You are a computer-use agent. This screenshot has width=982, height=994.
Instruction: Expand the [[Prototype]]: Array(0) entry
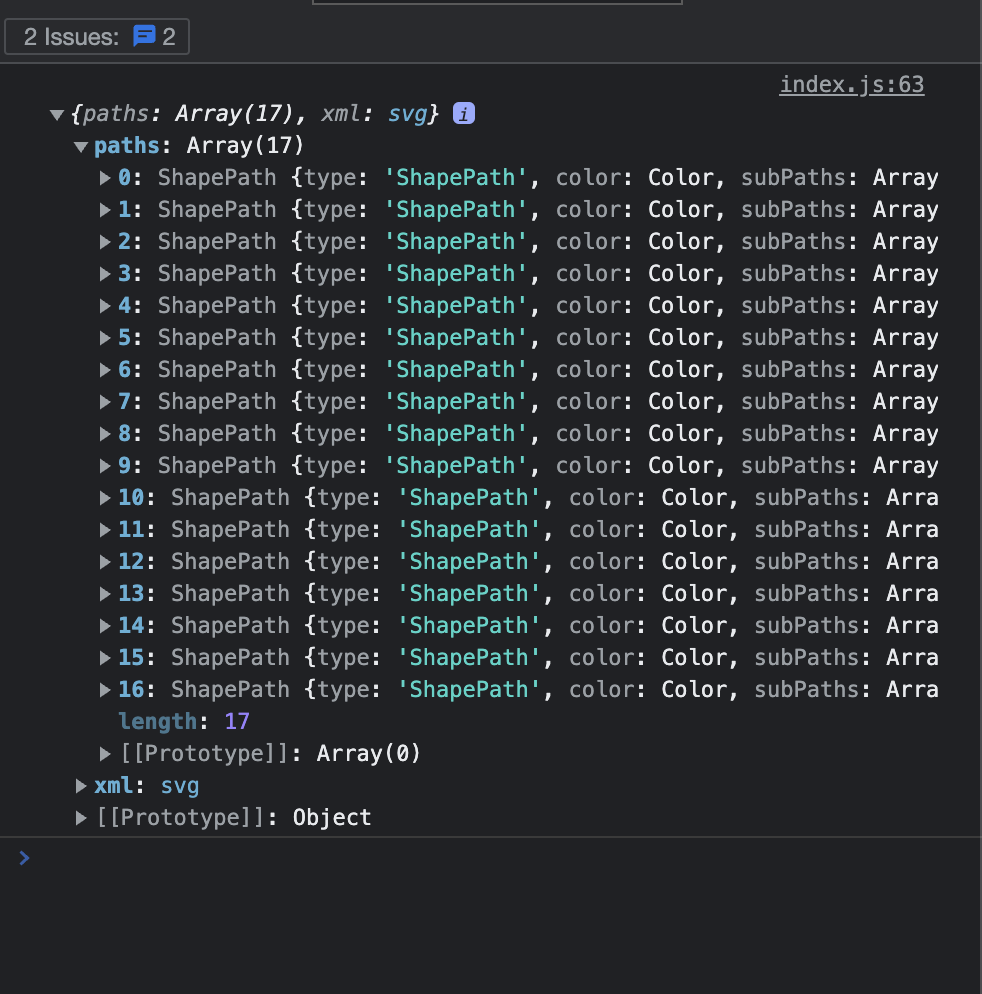(105, 754)
